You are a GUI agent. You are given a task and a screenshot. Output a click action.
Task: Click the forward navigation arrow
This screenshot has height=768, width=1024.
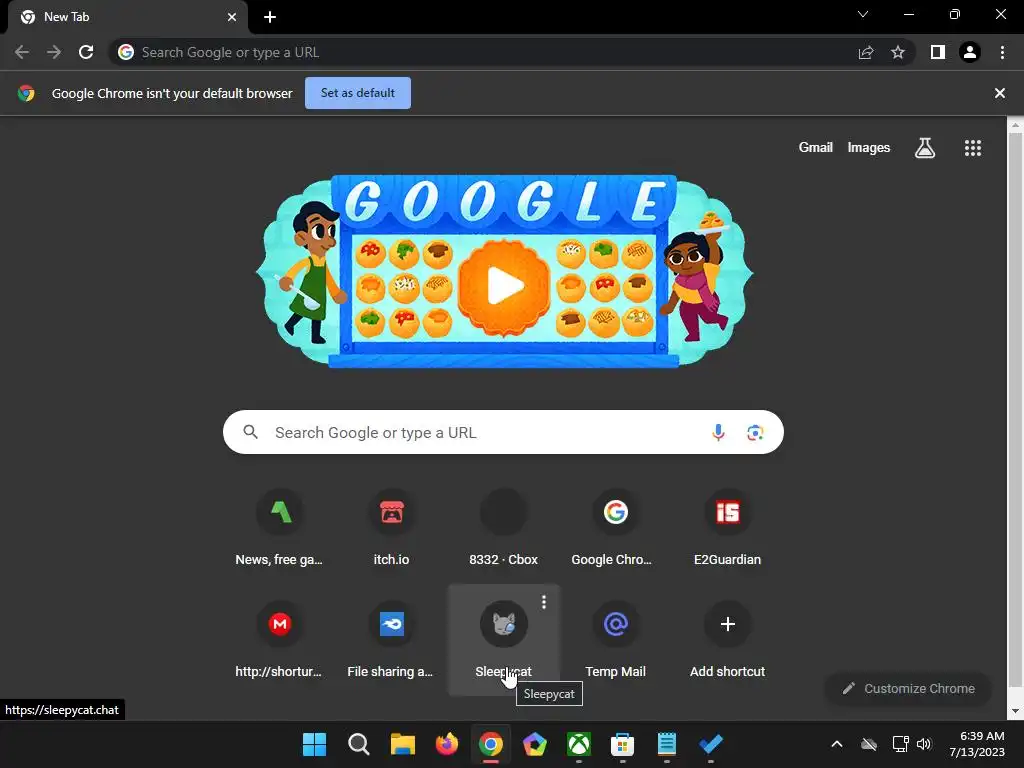[x=54, y=52]
